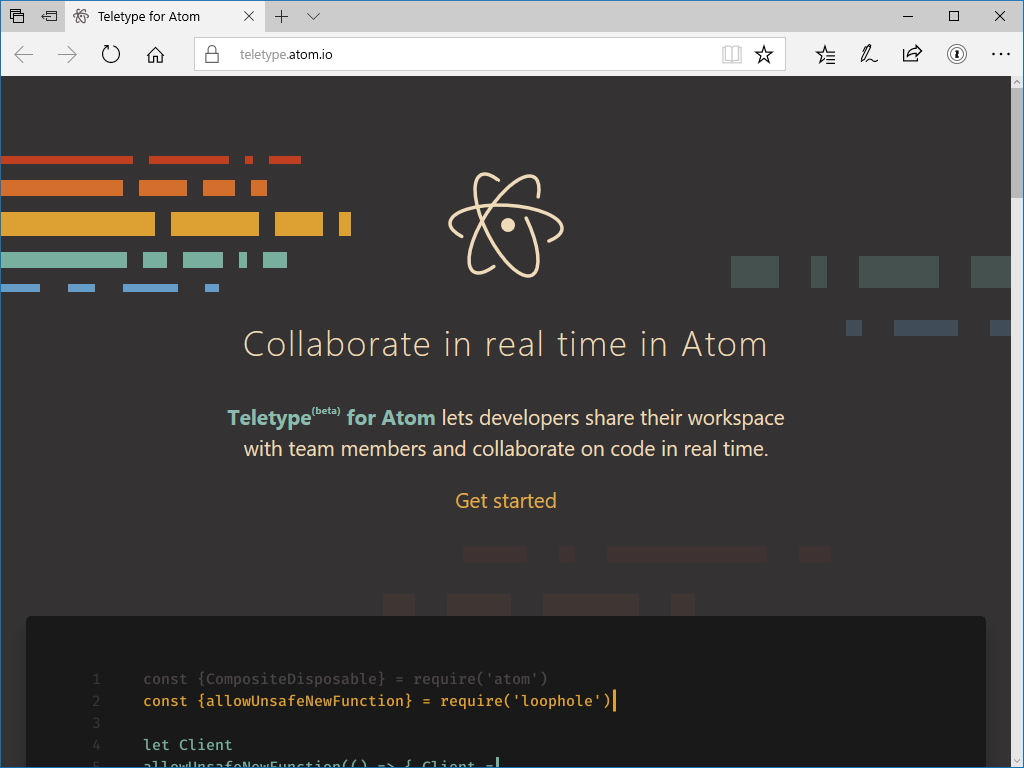
Task: Go to the browser home page
Action: (x=154, y=54)
